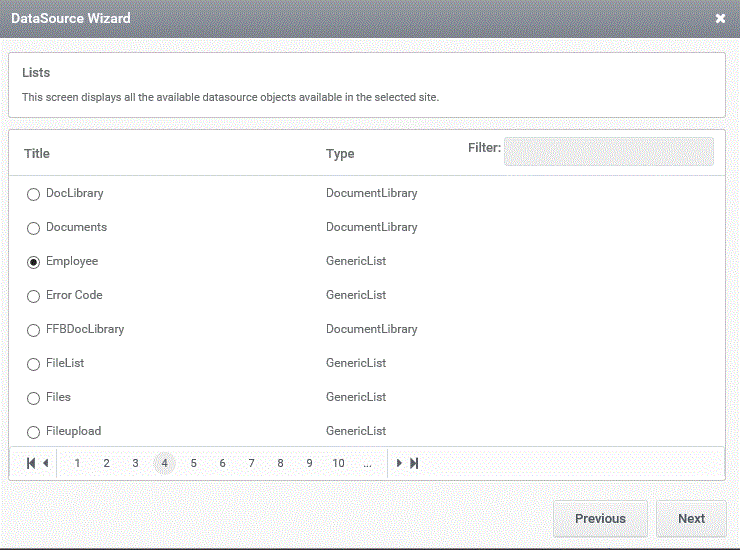
Task: Close the DataSource Wizard dialog
Action: pyautogui.click(x=720, y=18)
